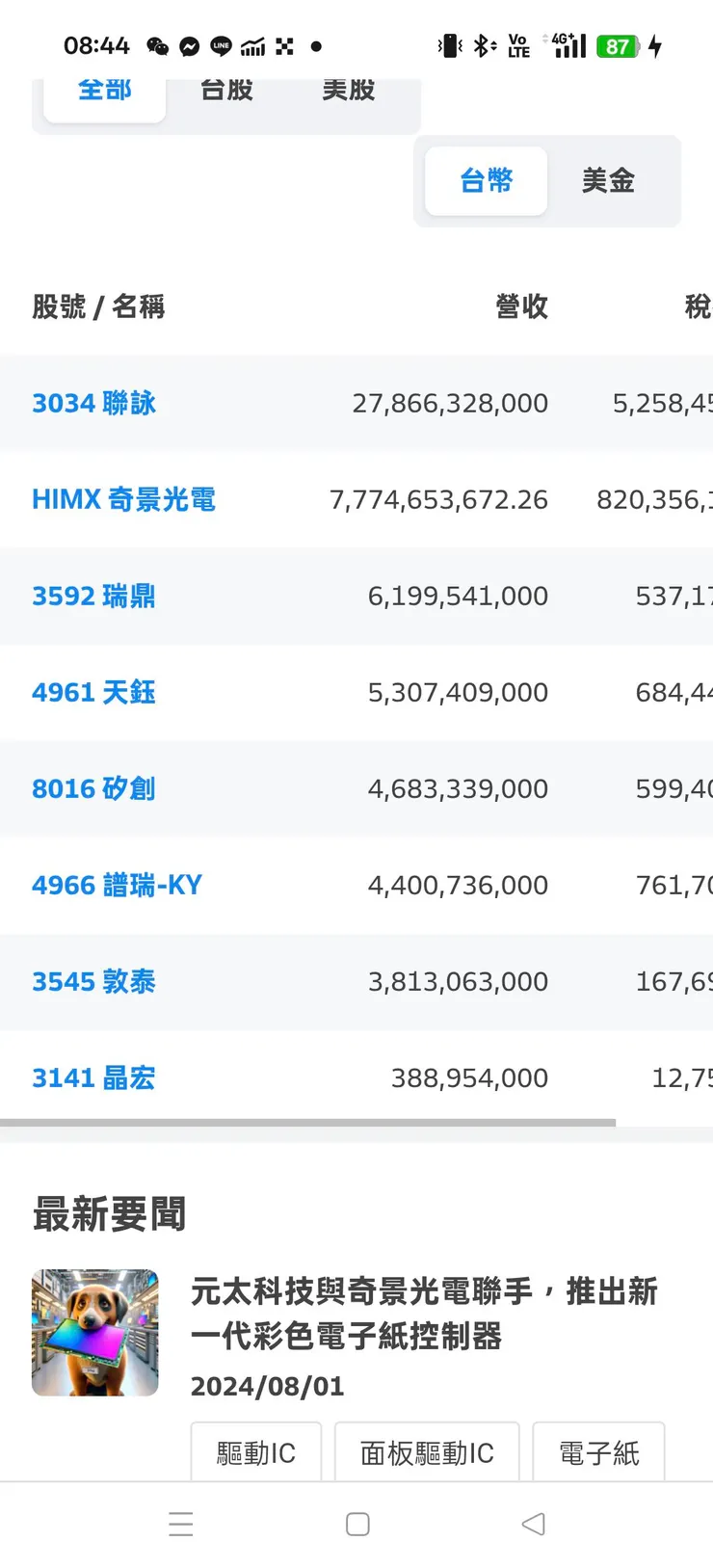This screenshot has width=713, height=1568.
Task: Switch currency to 台幣
Action: (x=487, y=180)
